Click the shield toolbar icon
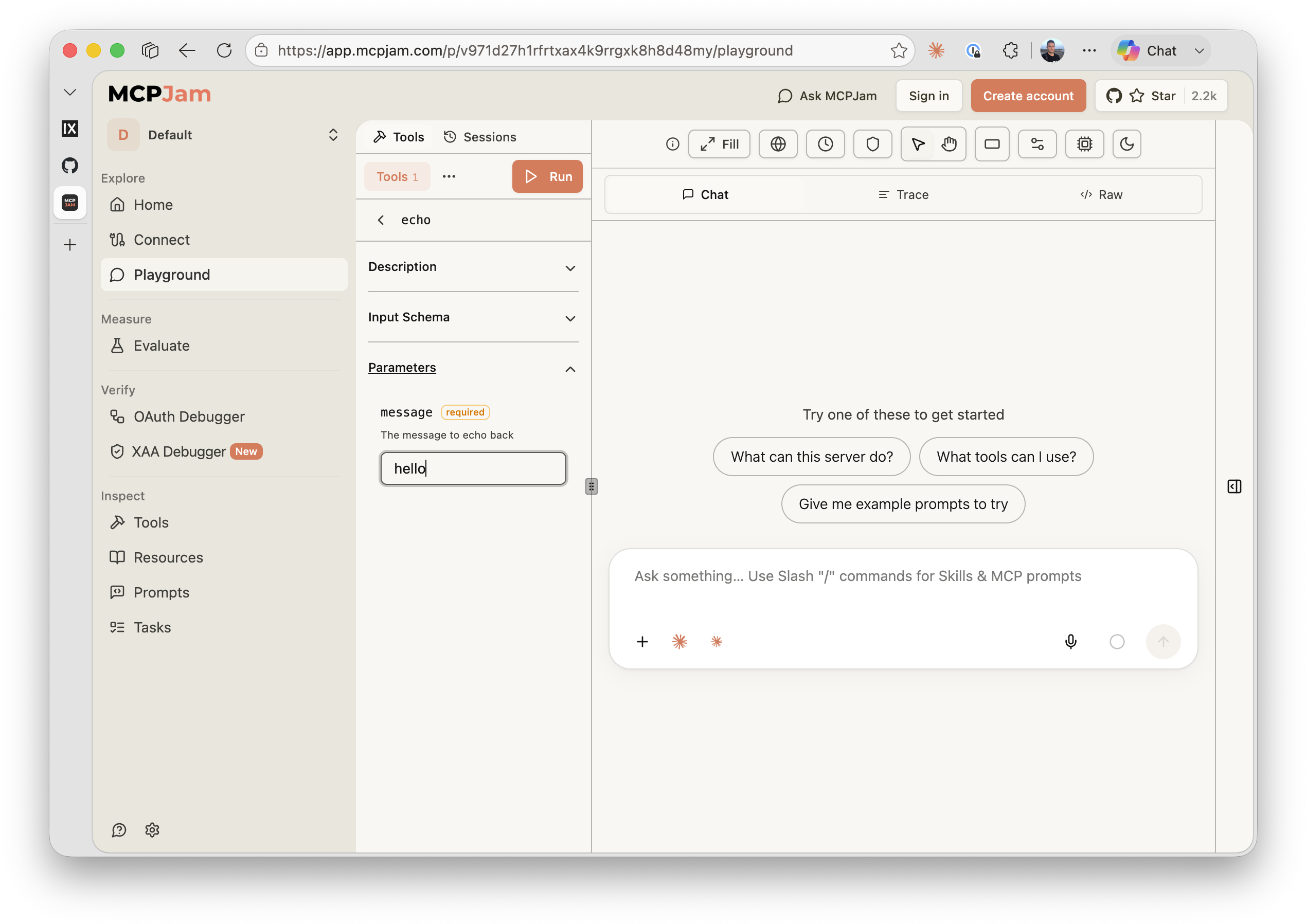Image resolution: width=1306 pixels, height=924 pixels. pyautogui.click(x=872, y=144)
